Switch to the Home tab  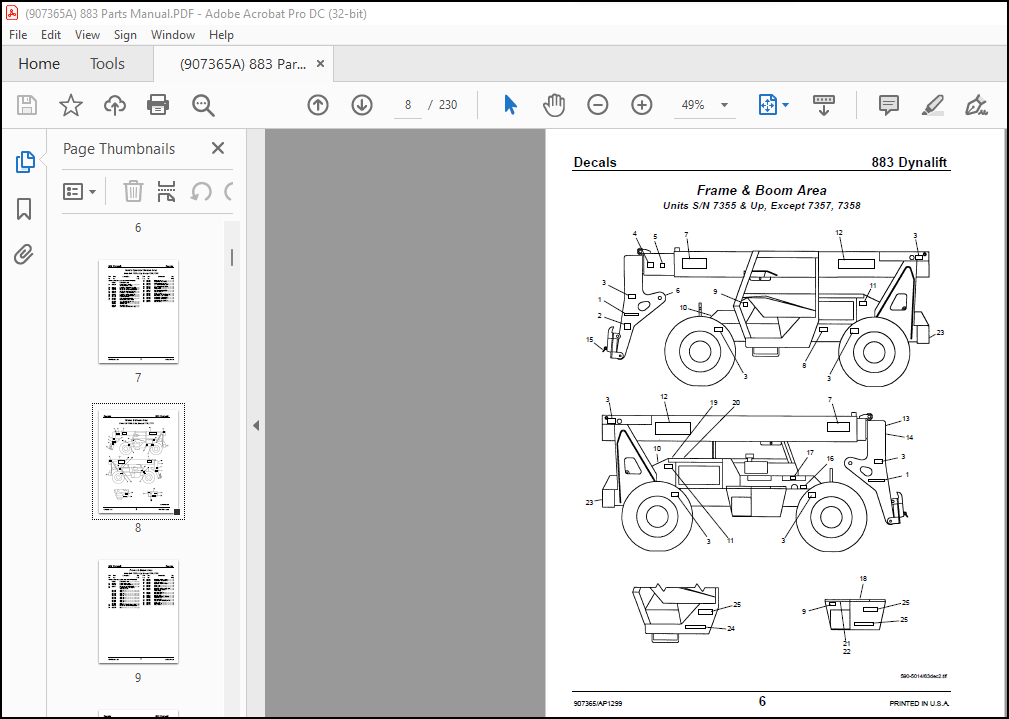click(39, 64)
